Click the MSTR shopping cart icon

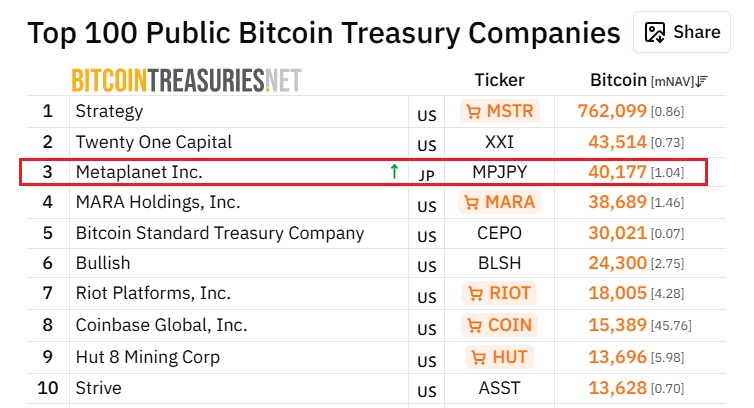pyautogui.click(x=472, y=111)
